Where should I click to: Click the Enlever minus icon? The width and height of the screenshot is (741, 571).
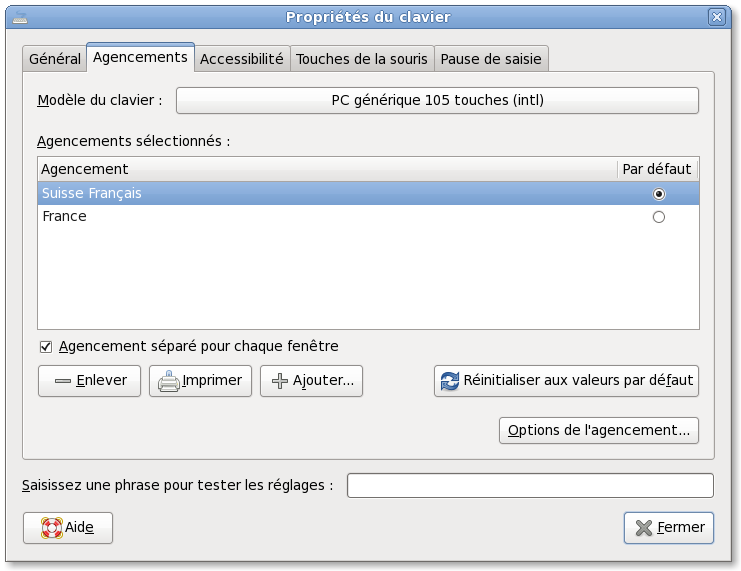pyautogui.click(x=62, y=381)
